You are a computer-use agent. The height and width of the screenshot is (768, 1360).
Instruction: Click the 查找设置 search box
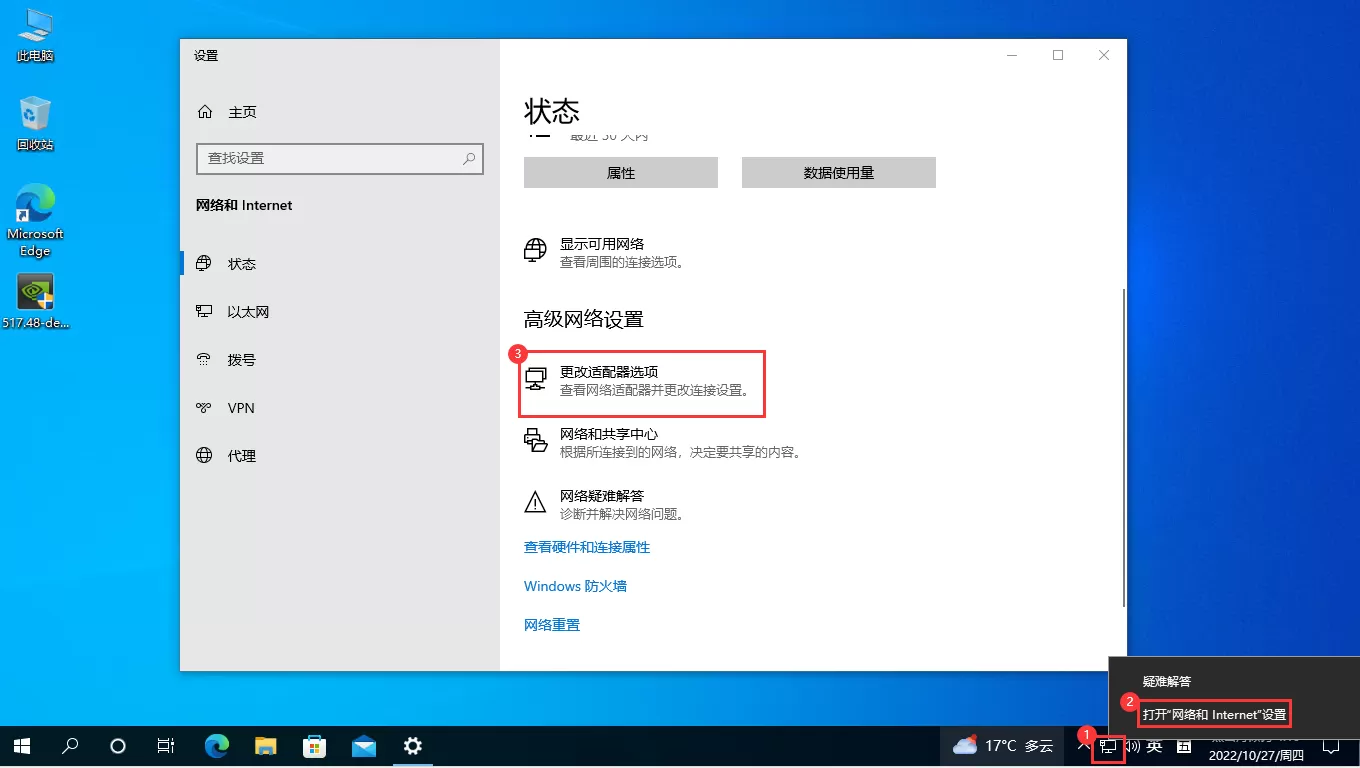tap(340, 159)
